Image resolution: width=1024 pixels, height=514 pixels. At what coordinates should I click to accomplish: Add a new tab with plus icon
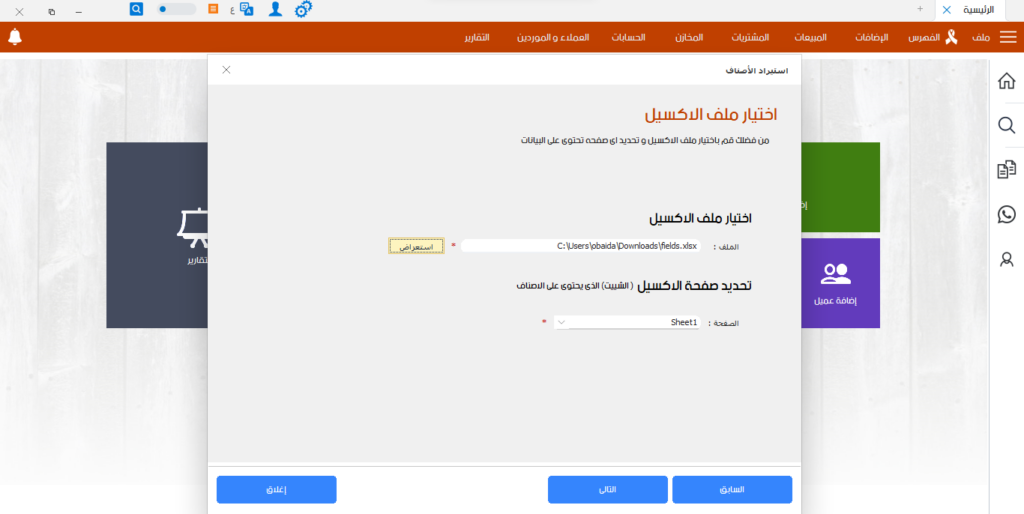coord(920,8)
